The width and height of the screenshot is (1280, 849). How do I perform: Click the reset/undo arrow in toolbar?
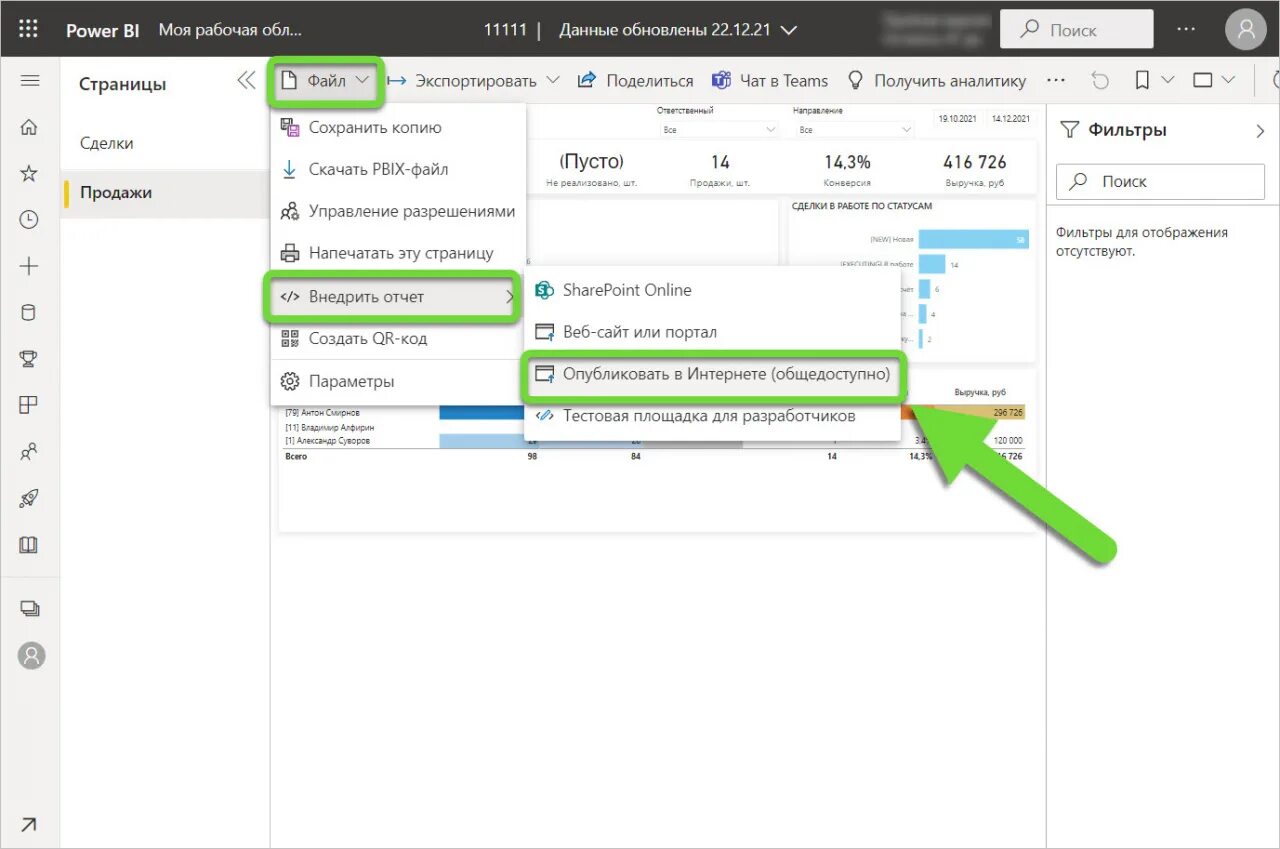click(1100, 80)
